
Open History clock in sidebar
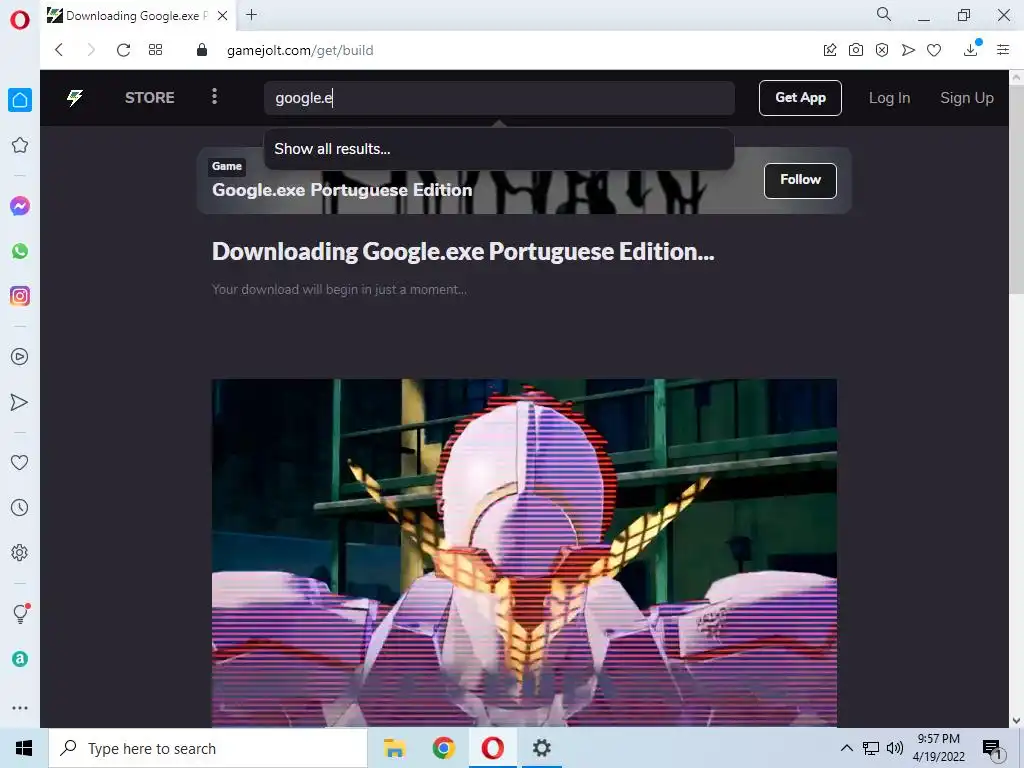(x=20, y=507)
